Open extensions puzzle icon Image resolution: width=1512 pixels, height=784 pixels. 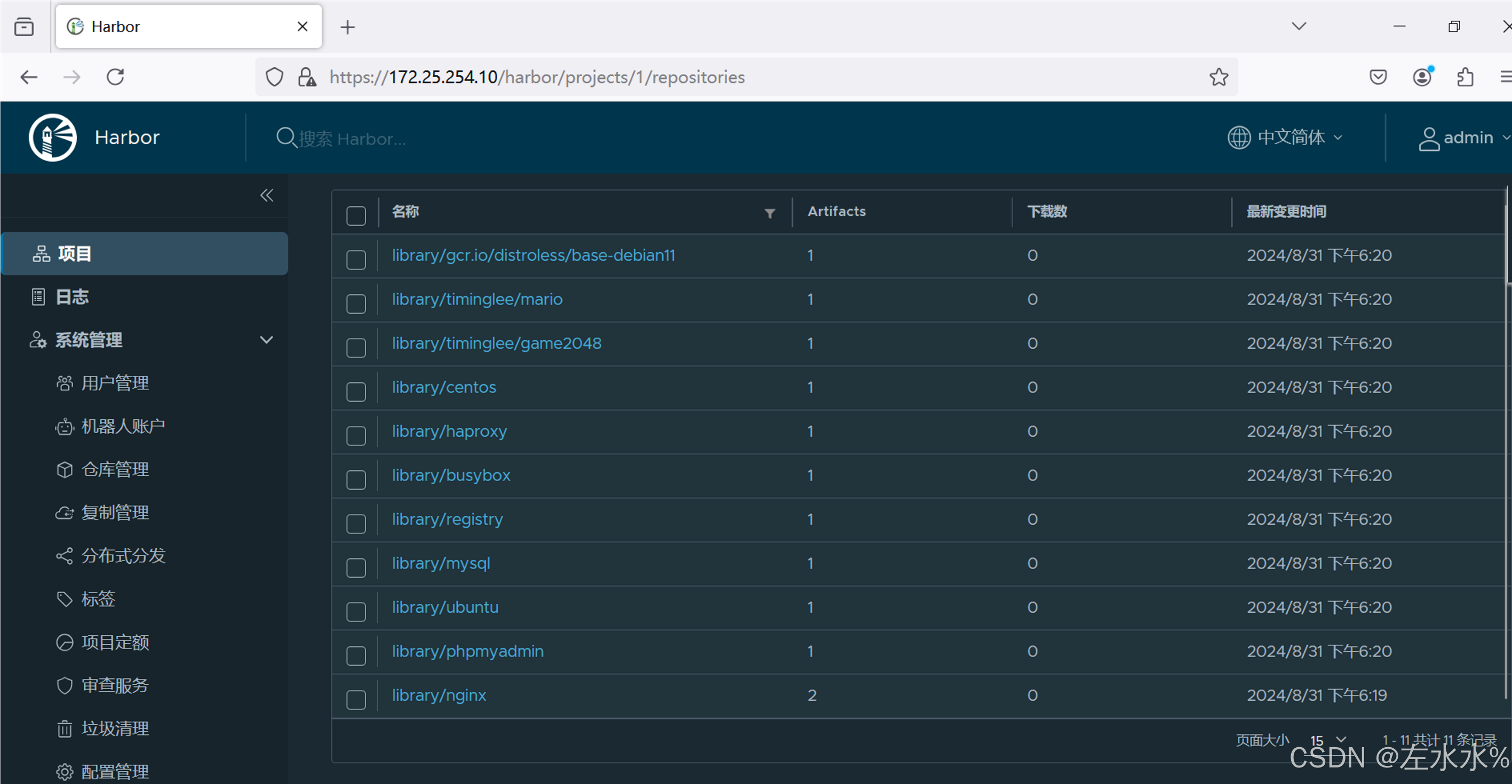point(1465,77)
